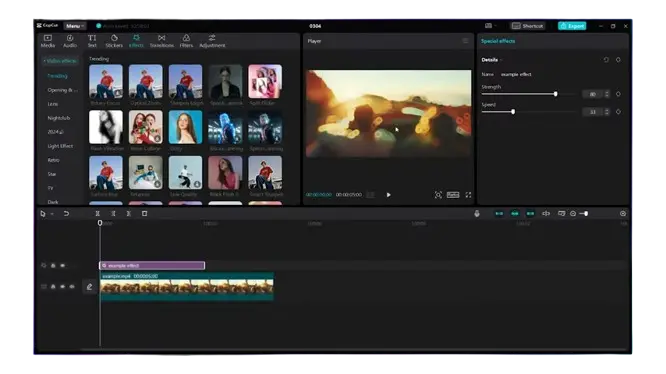The width and height of the screenshot is (666, 374).
Task: Open the player Ratio button
Action: click(x=453, y=195)
